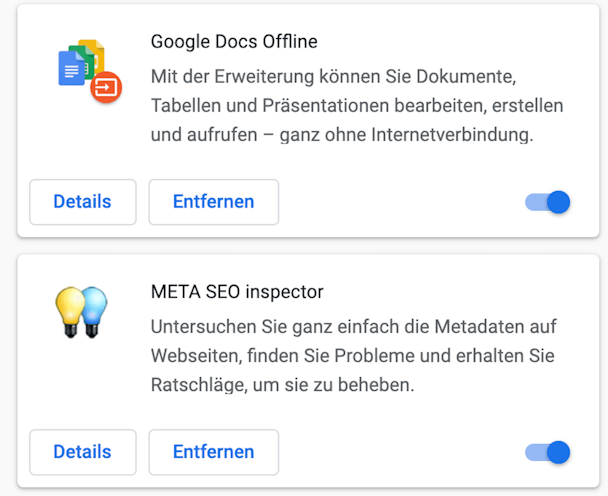Click the yellow lightbulb icon
Viewport: 608px width, 496px height.
pyautogui.click(x=70, y=311)
